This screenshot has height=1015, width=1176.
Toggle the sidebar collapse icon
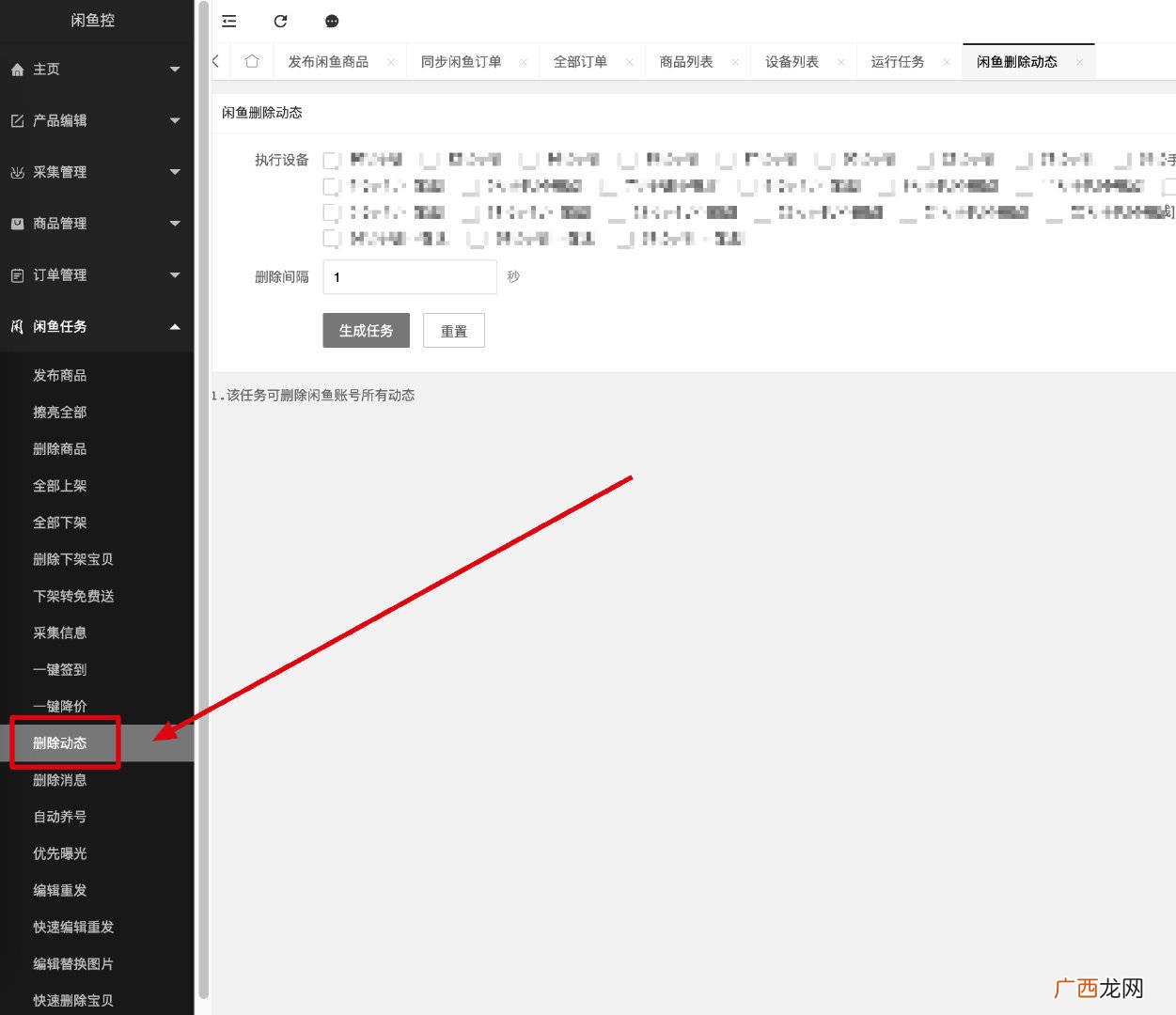click(x=228, y=21)
